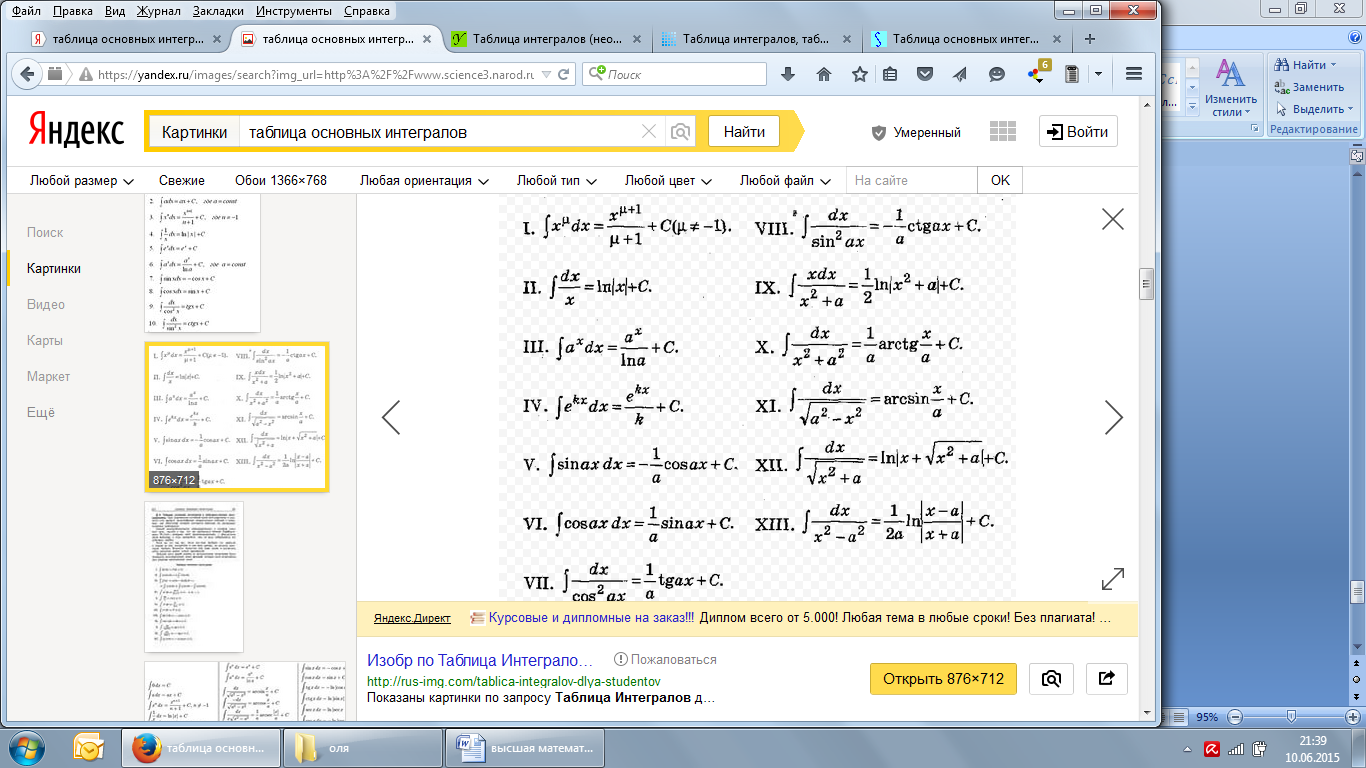Screen dimensions: 1366x768
Task: Reload the page using the refresh icon
Action: click(x=564, y=74)
